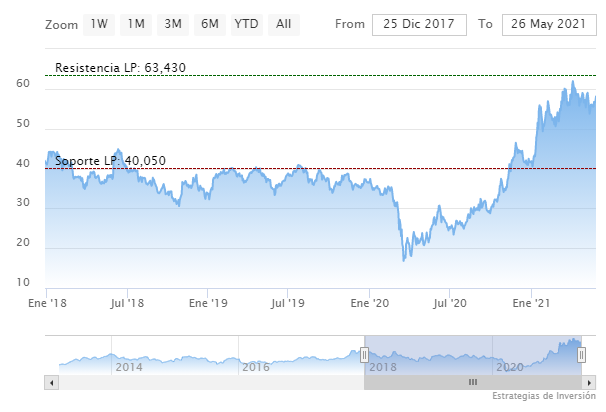
Task: Click the Jul '18 axis label
Action: [129, 301]
